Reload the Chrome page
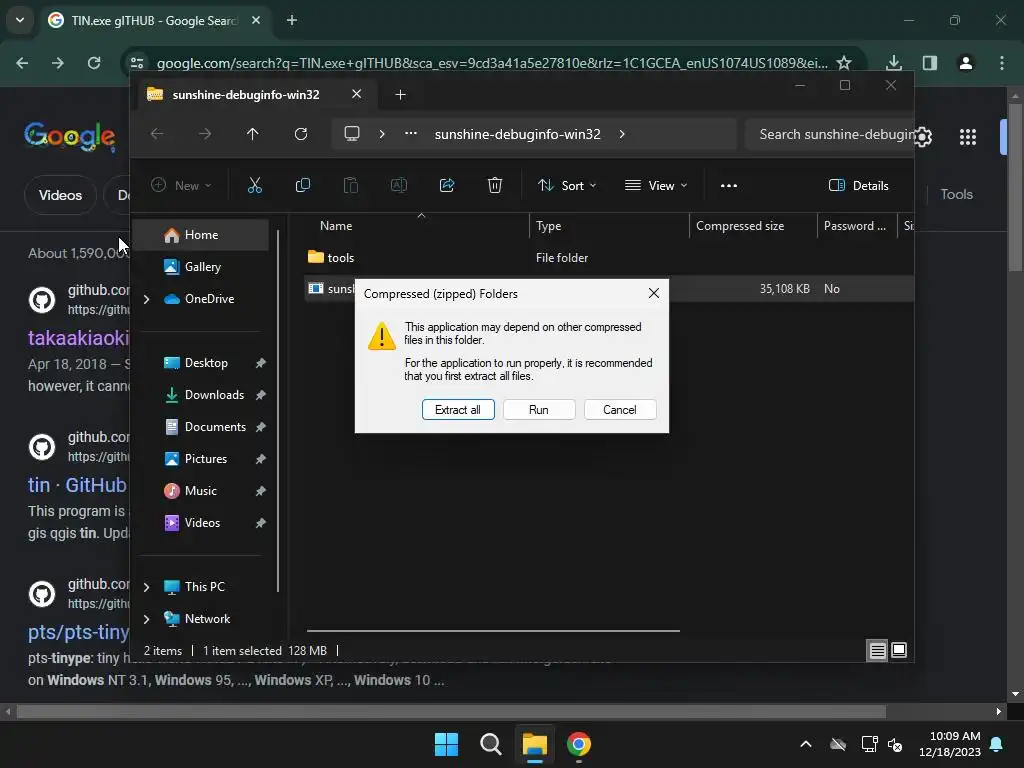Screen dimensions: 1024x768 (x=94, y=63)
